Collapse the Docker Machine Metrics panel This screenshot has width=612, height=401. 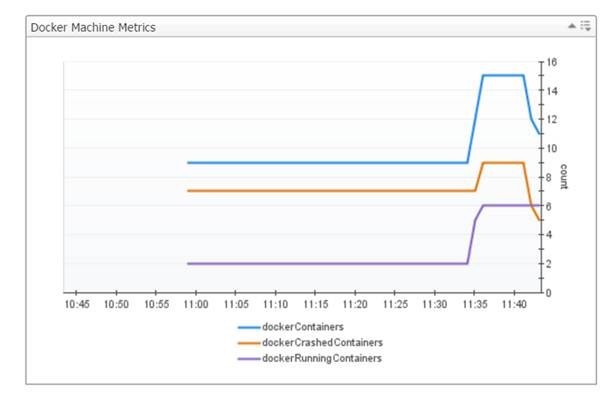point(572,26)
